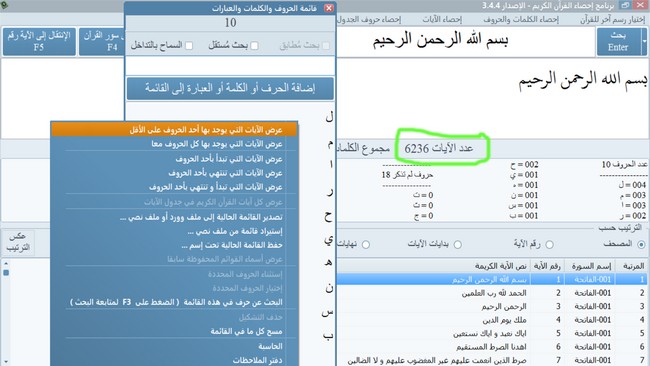This screenshot has height=366, width=650.
Task: Select letter ح in the letters list
Action: (x=328, y=216)
